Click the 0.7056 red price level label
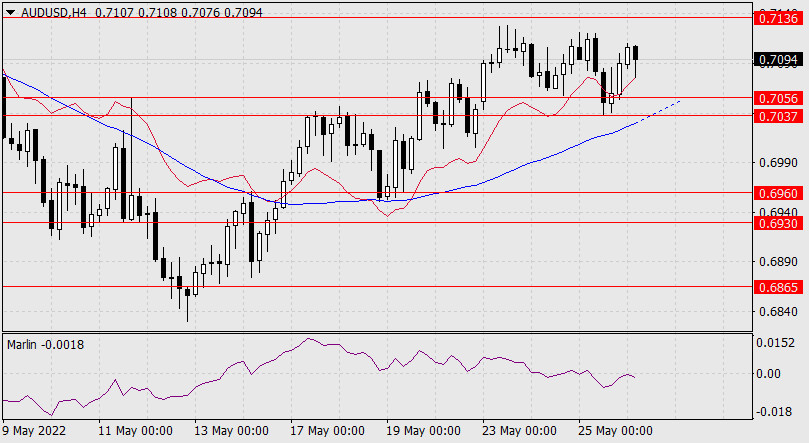809x443 pixels. [779, 98]
